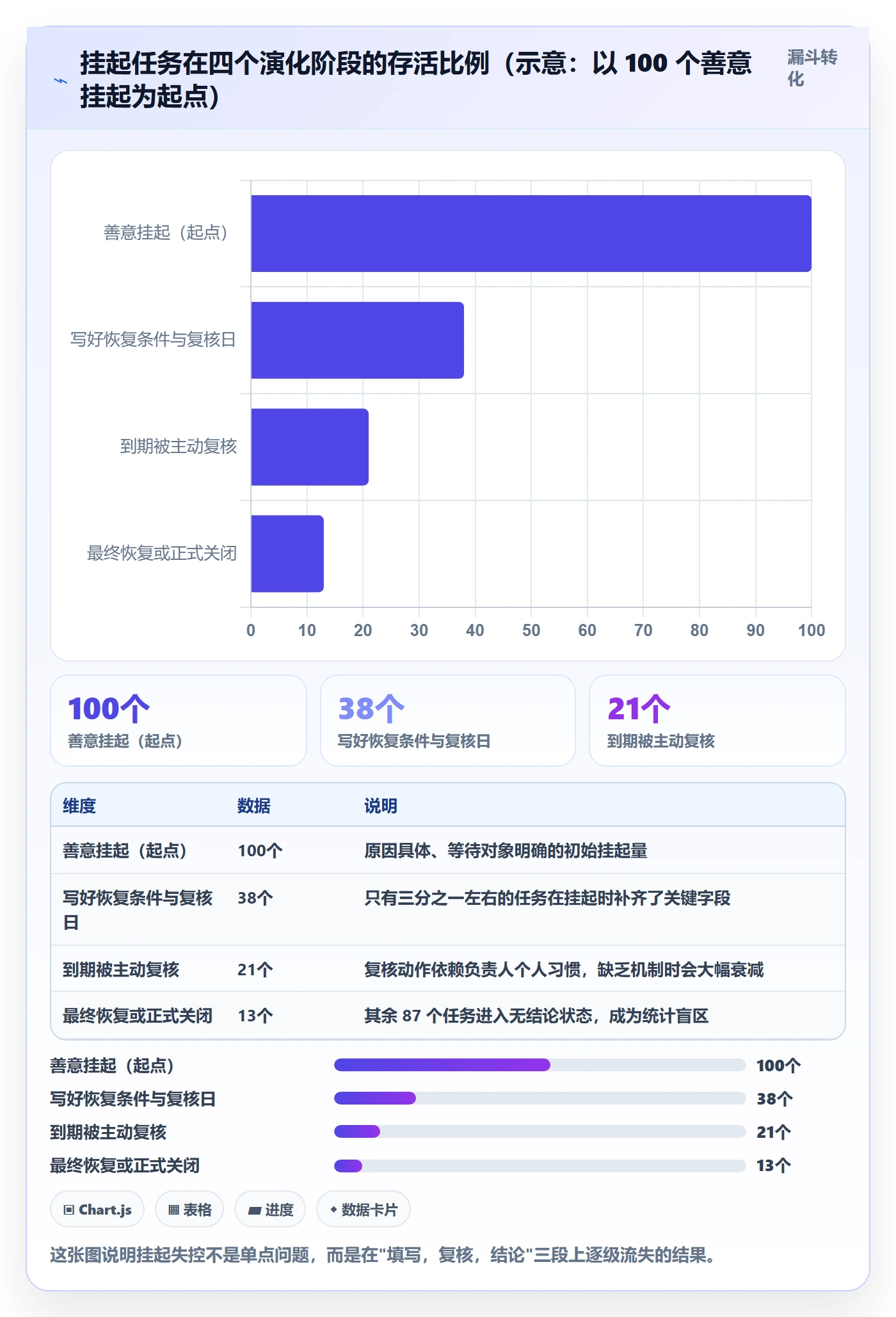Click the 复核动作依赖负责人个人习惯 description cell
This screenshot has height=1317, width=896.
point(564,970)
